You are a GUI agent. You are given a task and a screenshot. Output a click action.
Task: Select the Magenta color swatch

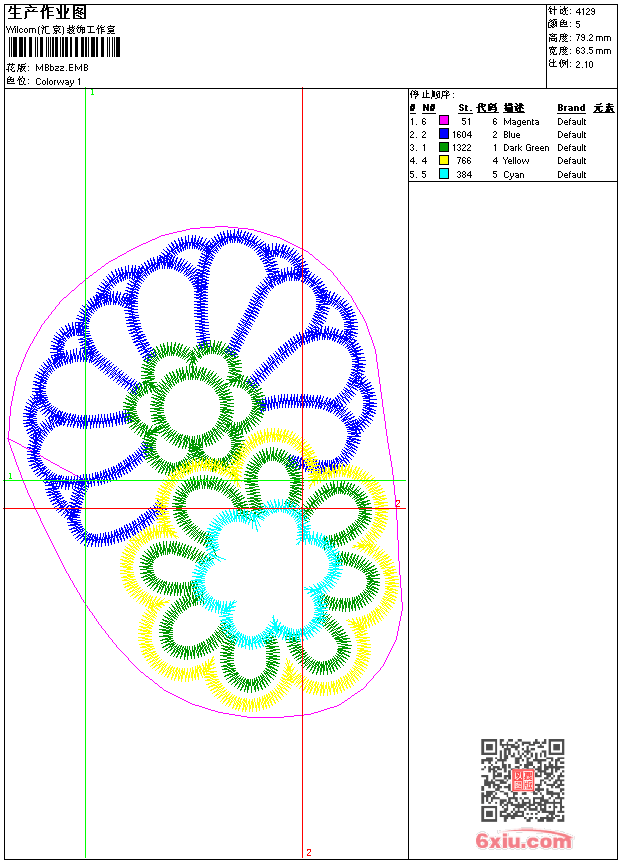[x=444, y=121]
